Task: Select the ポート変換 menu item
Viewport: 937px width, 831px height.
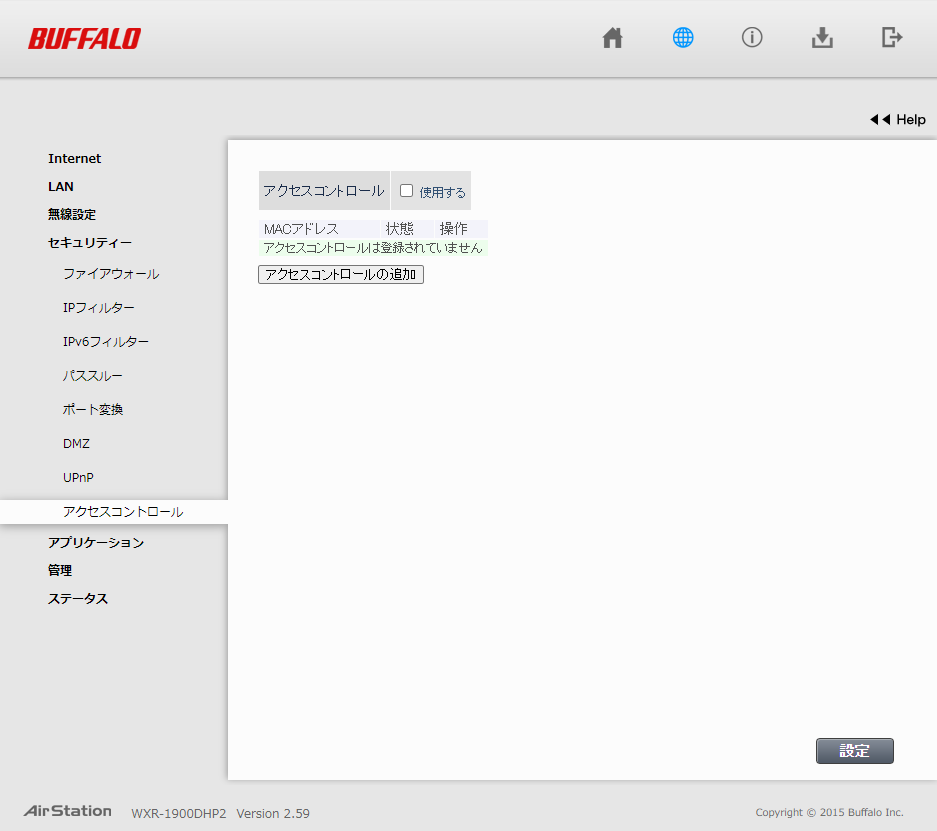Action: click(93, 410)
